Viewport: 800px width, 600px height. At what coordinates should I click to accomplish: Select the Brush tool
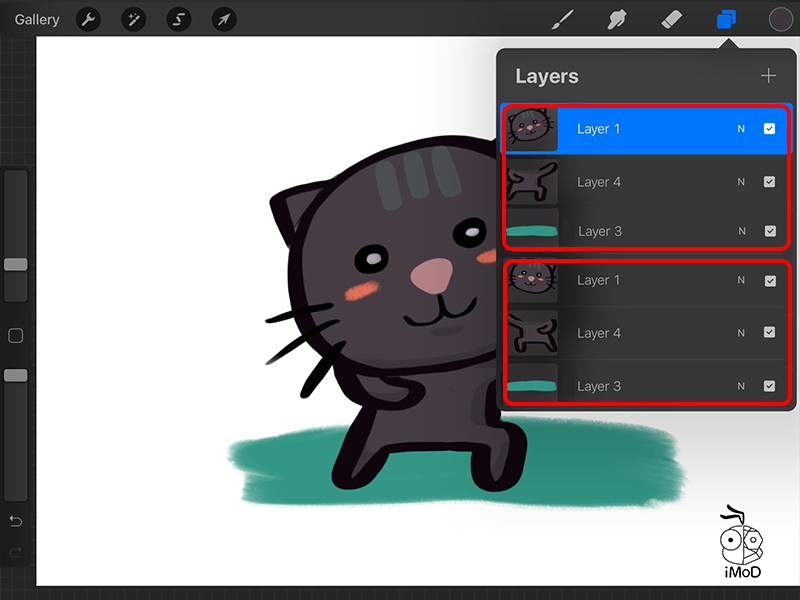coord(563,19)
